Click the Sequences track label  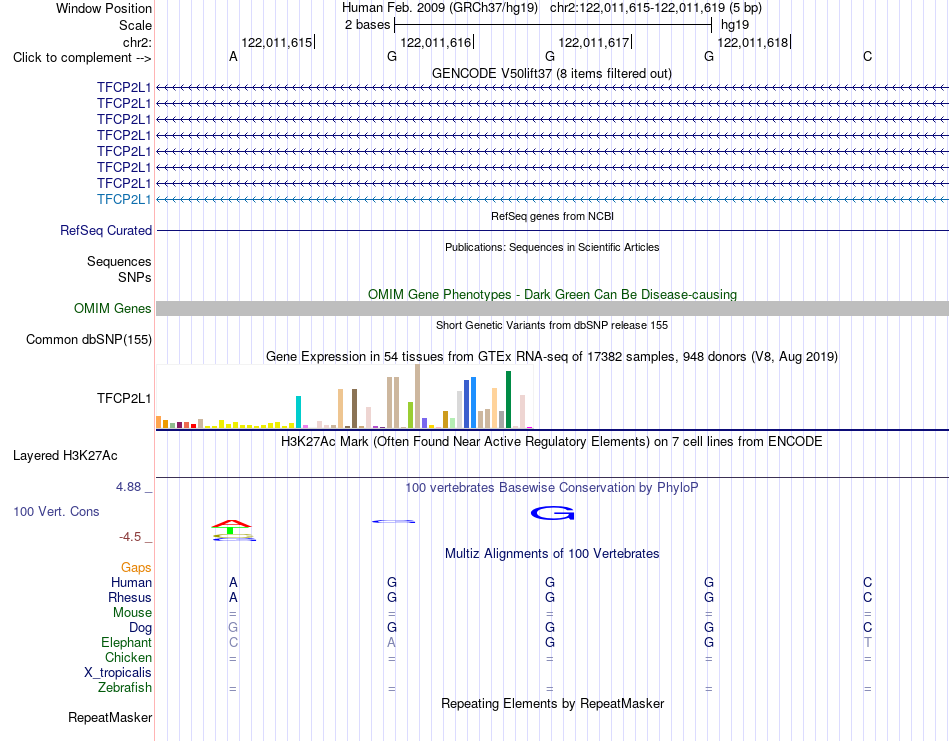click(x=119, y=261)
